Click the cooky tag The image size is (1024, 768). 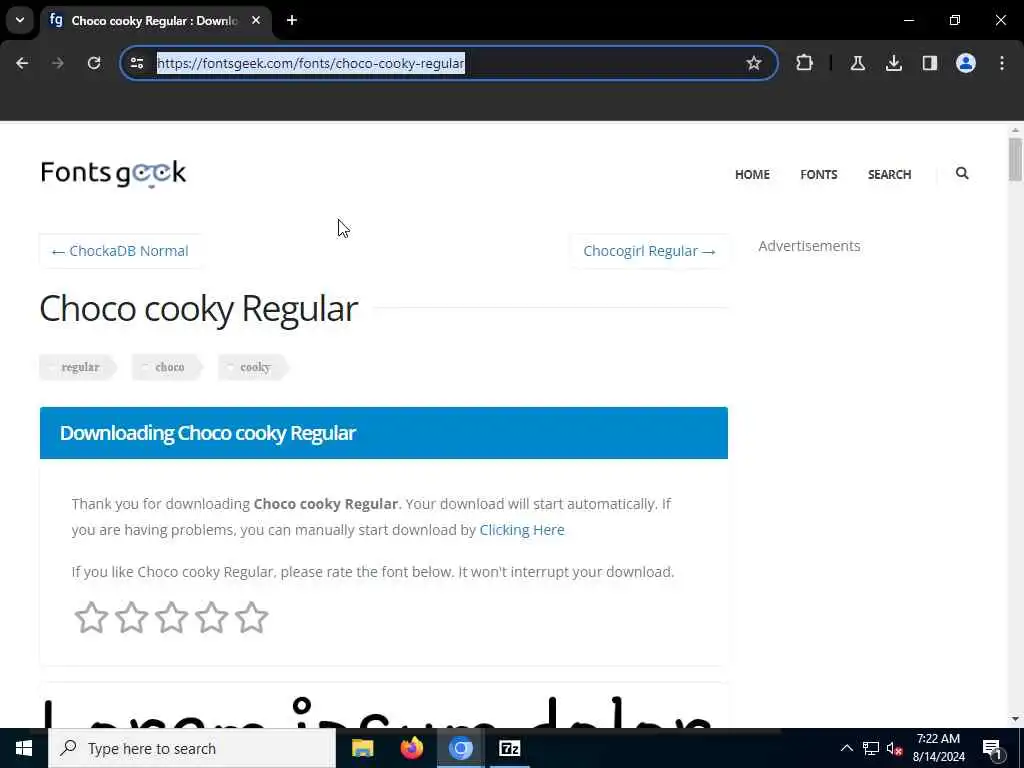point(253,367)
